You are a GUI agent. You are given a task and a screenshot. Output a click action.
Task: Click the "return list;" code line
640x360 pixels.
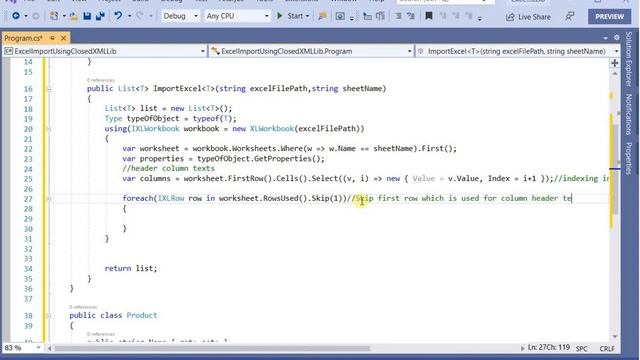[131, 269]
